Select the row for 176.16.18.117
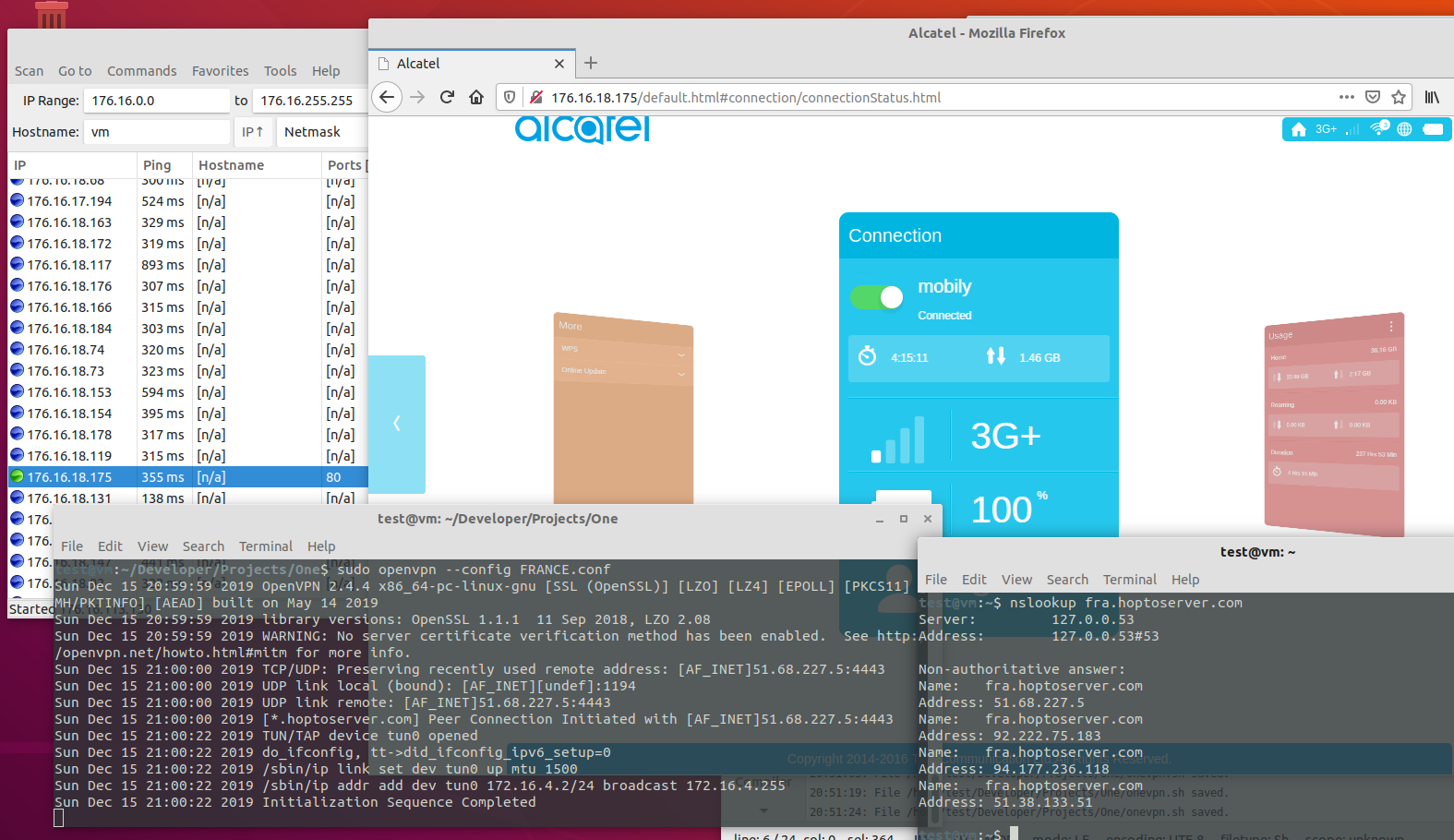This screenshot has height=840, width=1454. click(188, 265)
